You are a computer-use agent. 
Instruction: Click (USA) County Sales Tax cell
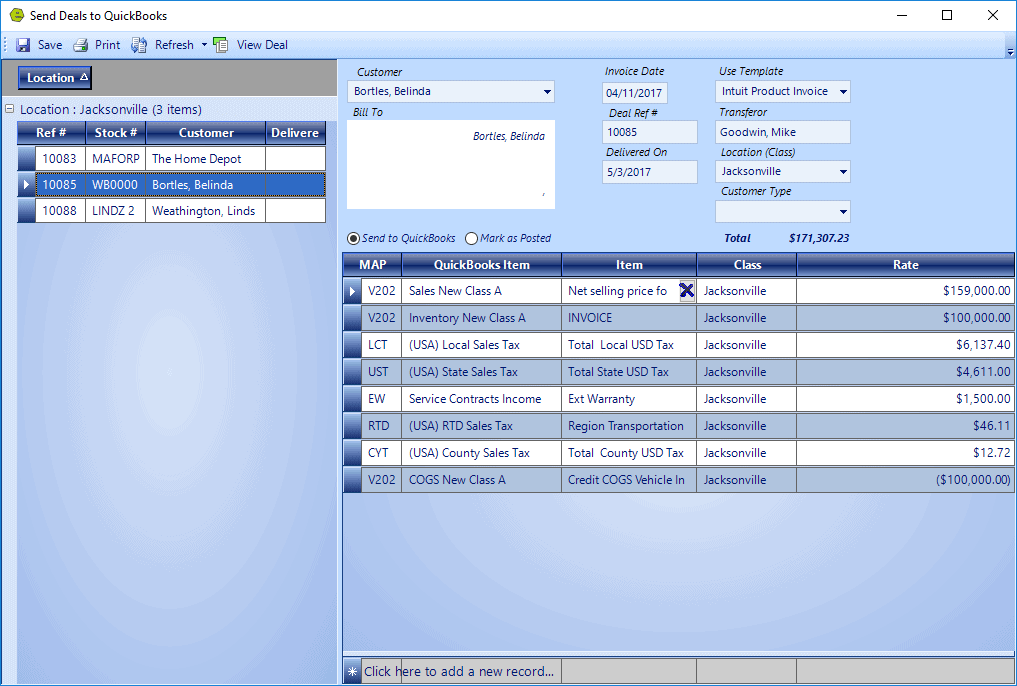[x=481, y=453]
